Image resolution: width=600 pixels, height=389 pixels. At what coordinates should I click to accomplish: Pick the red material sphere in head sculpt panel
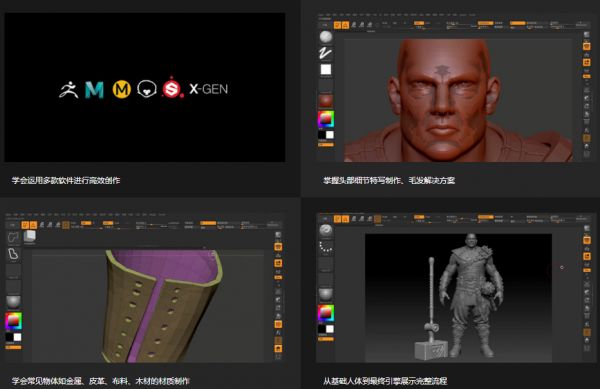326,101
